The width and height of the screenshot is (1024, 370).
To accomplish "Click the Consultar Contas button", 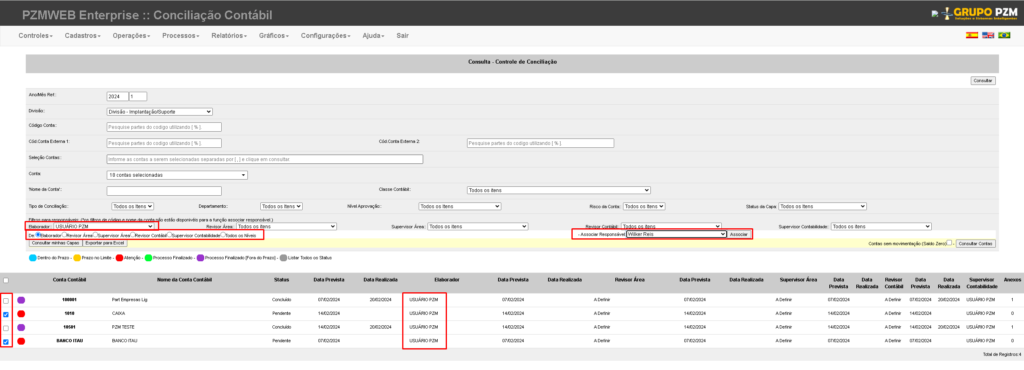I will tap(976, 243).
